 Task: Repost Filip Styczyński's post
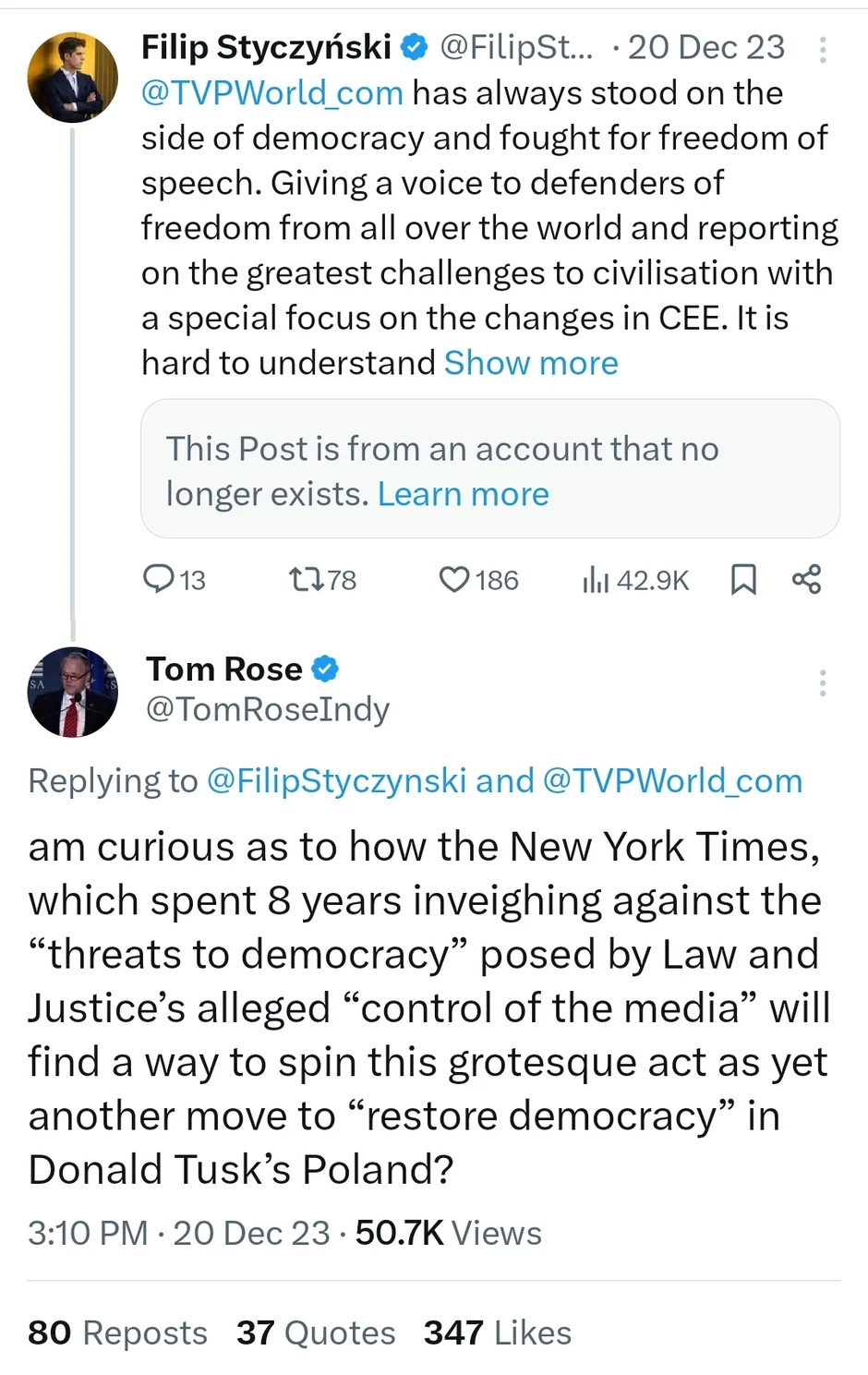304,579
